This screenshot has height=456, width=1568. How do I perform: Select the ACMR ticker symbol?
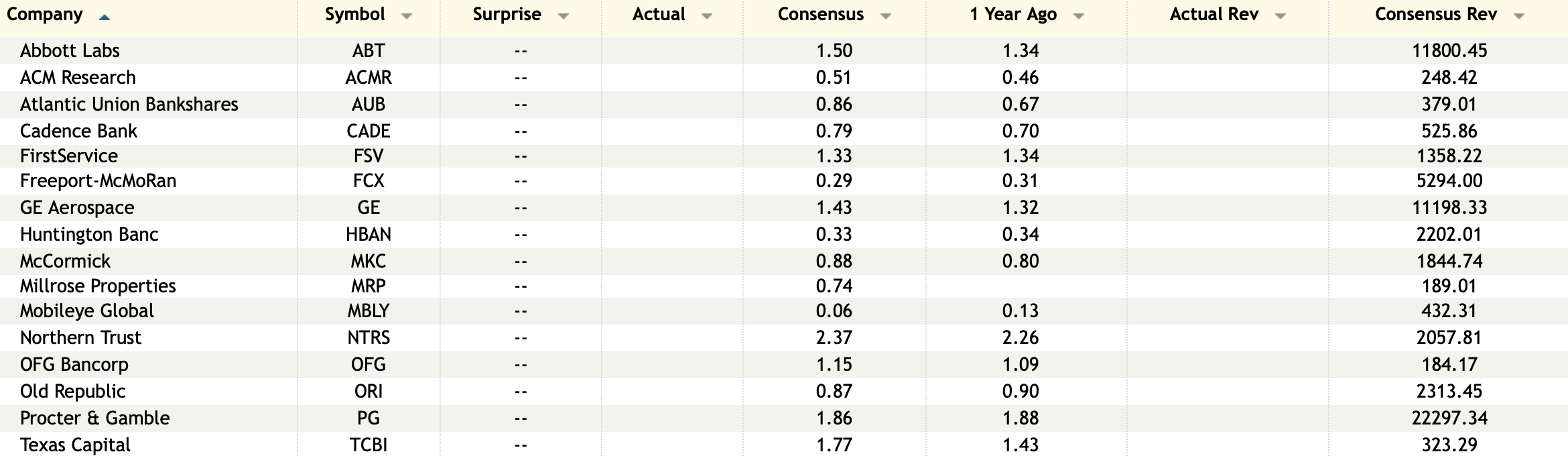click(x=369, y=78)
